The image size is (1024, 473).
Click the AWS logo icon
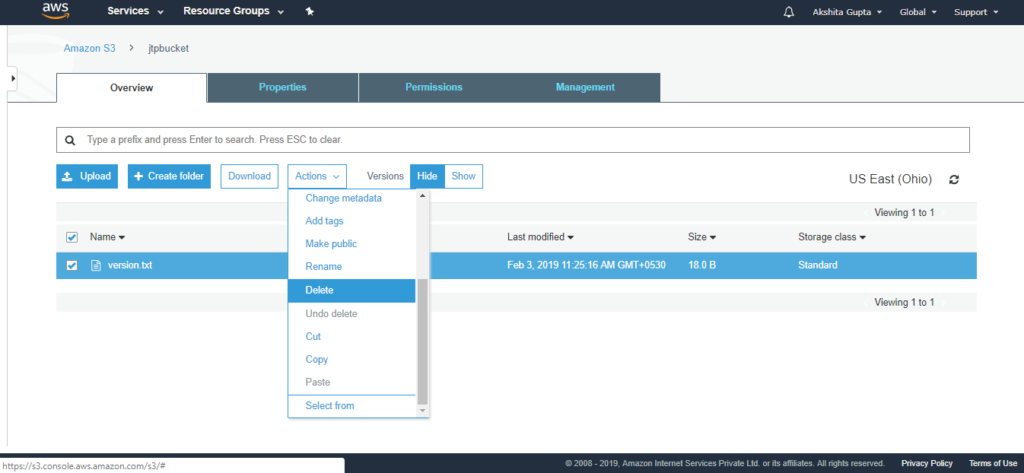55,10
